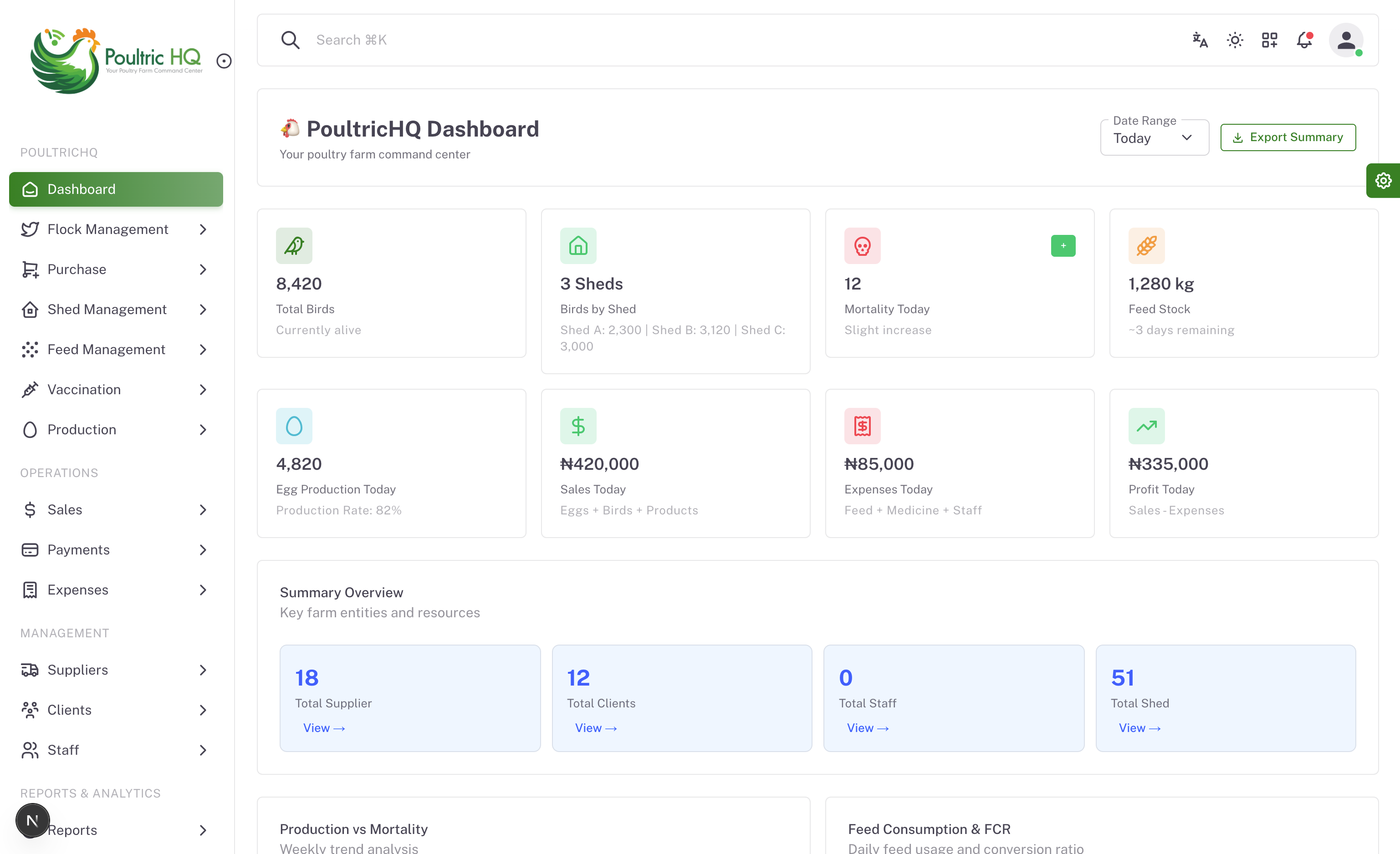This screenshot has height=854, width=1400.
Task: Click the Sales Today dollar icon
Action: click(x=578, y=425)
